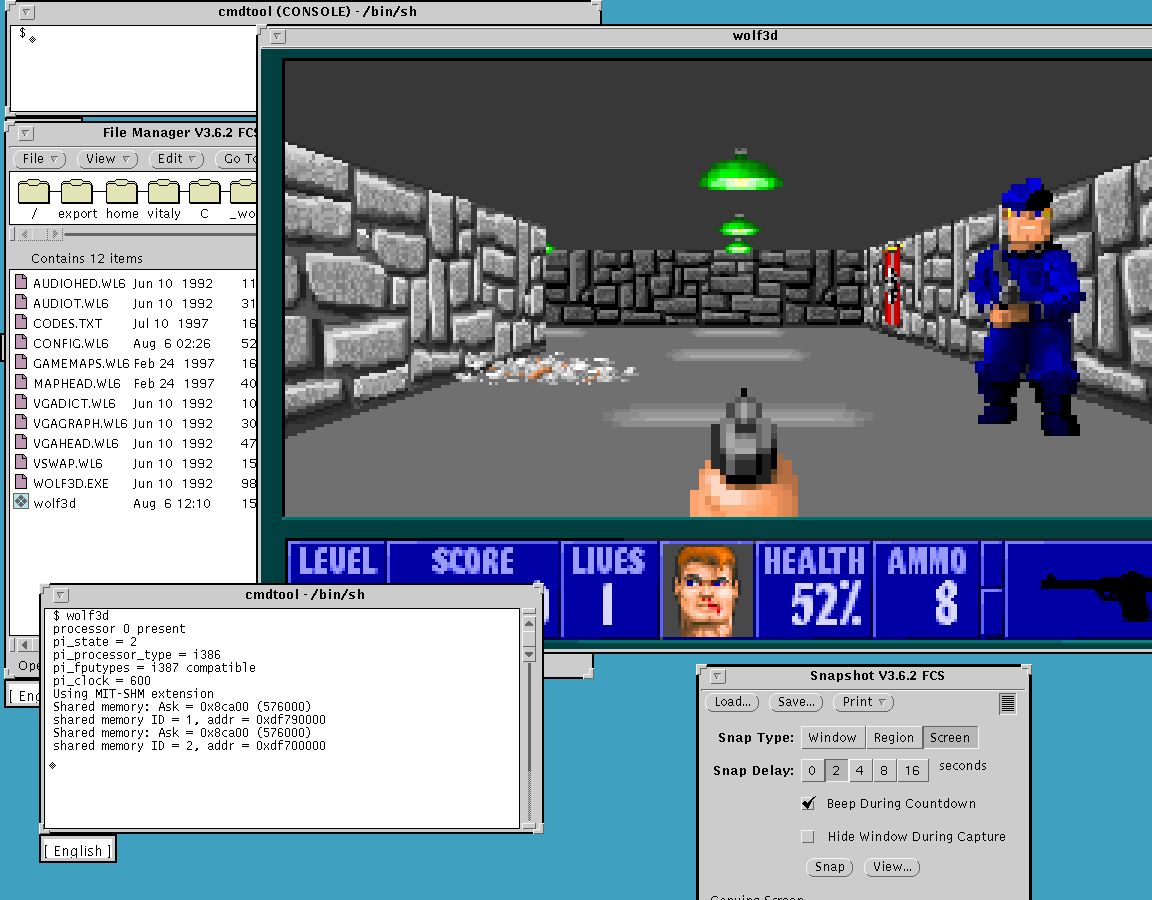
Task: Open the vitaly folder icon
Action: point(164,192)
